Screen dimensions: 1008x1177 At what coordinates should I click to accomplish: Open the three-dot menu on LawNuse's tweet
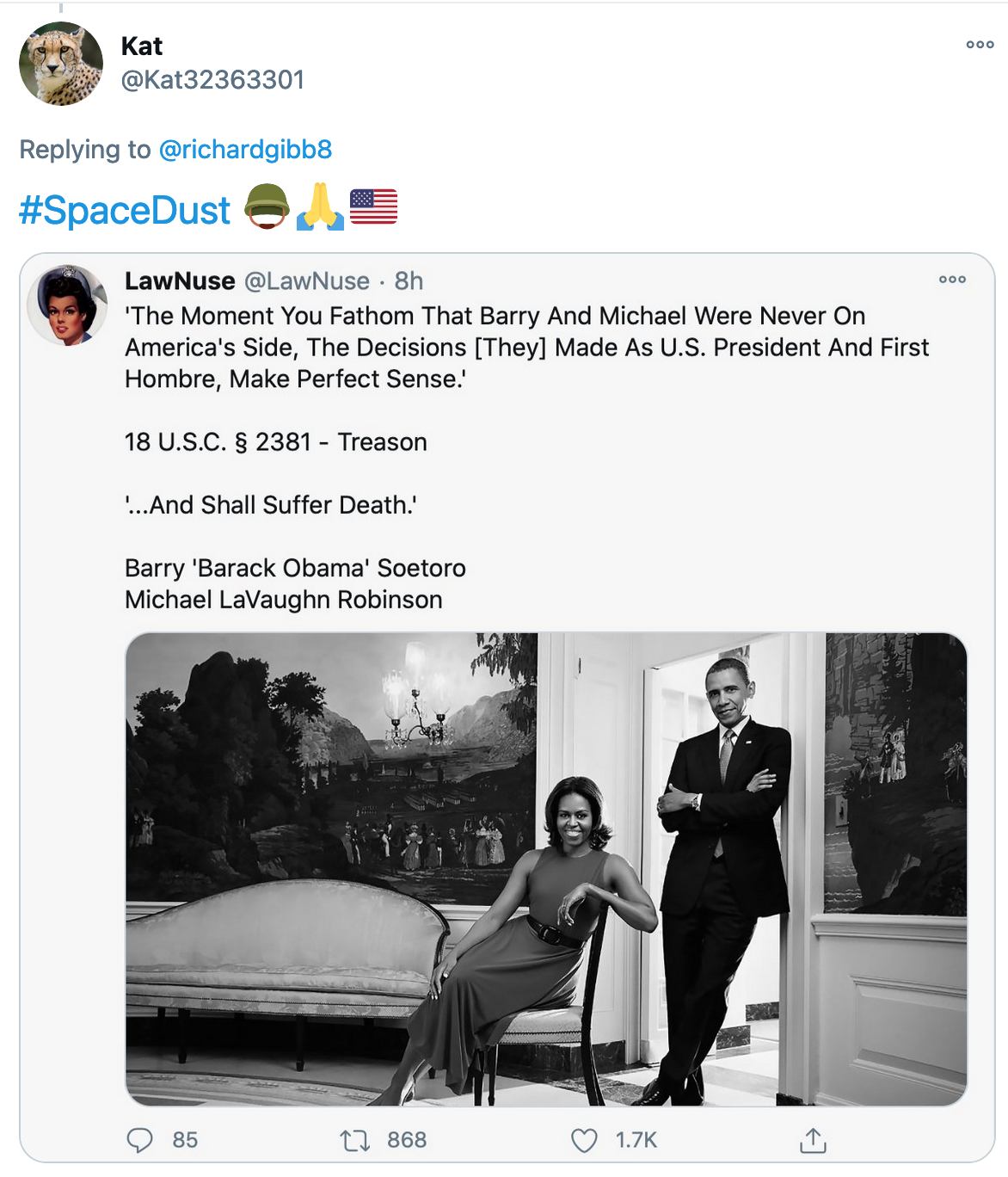point(952,280)
